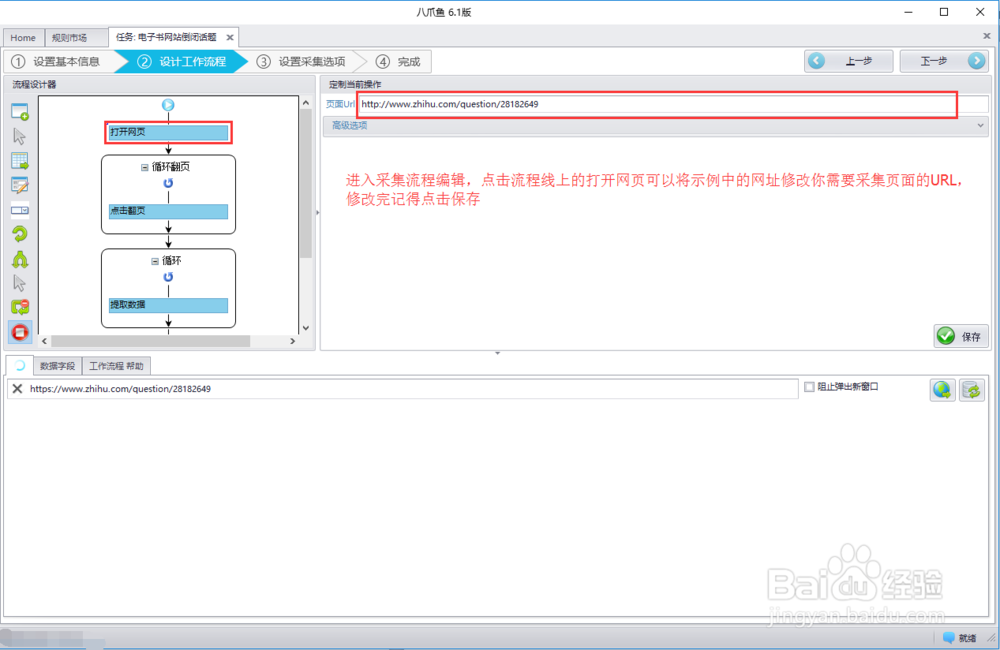The height and width of the screenshot is (650, 1000).
Task: Select the loading browser tab left of 数据字段
Action: [20, 366]
